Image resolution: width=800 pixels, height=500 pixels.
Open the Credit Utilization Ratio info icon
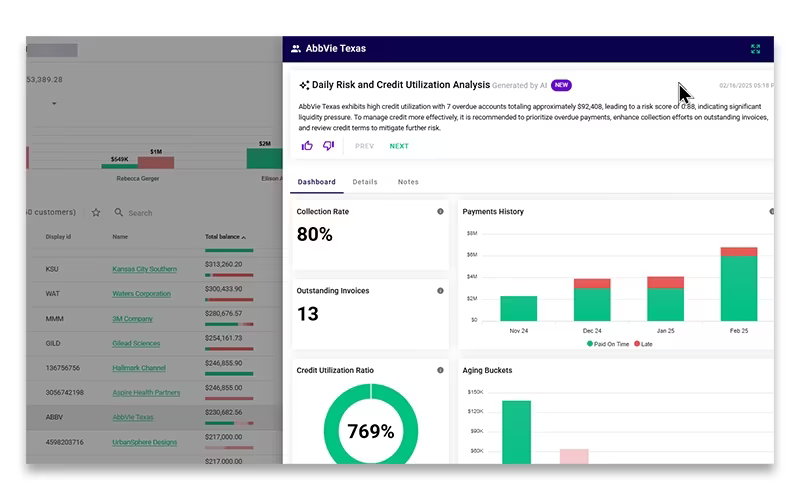[440, 370]
